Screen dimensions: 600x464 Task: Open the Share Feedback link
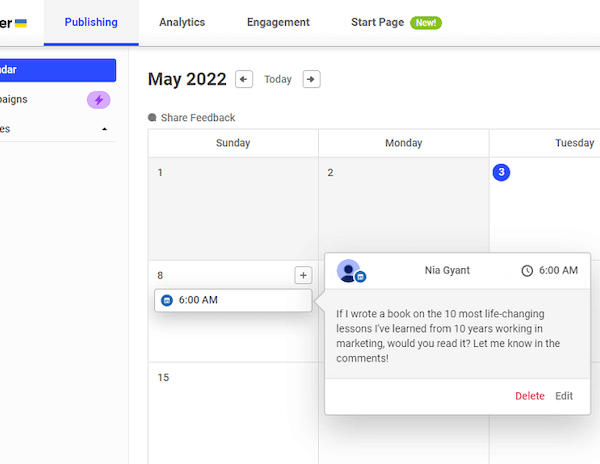coord(198,118)
